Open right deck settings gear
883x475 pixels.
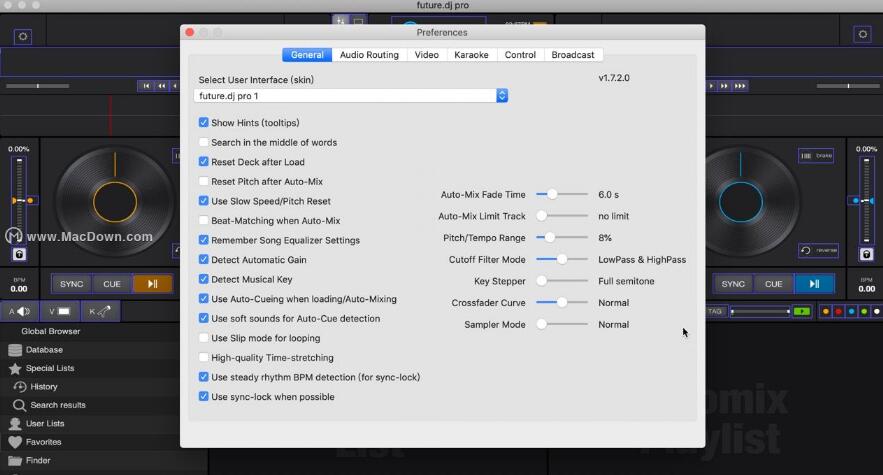pos(862,34)
